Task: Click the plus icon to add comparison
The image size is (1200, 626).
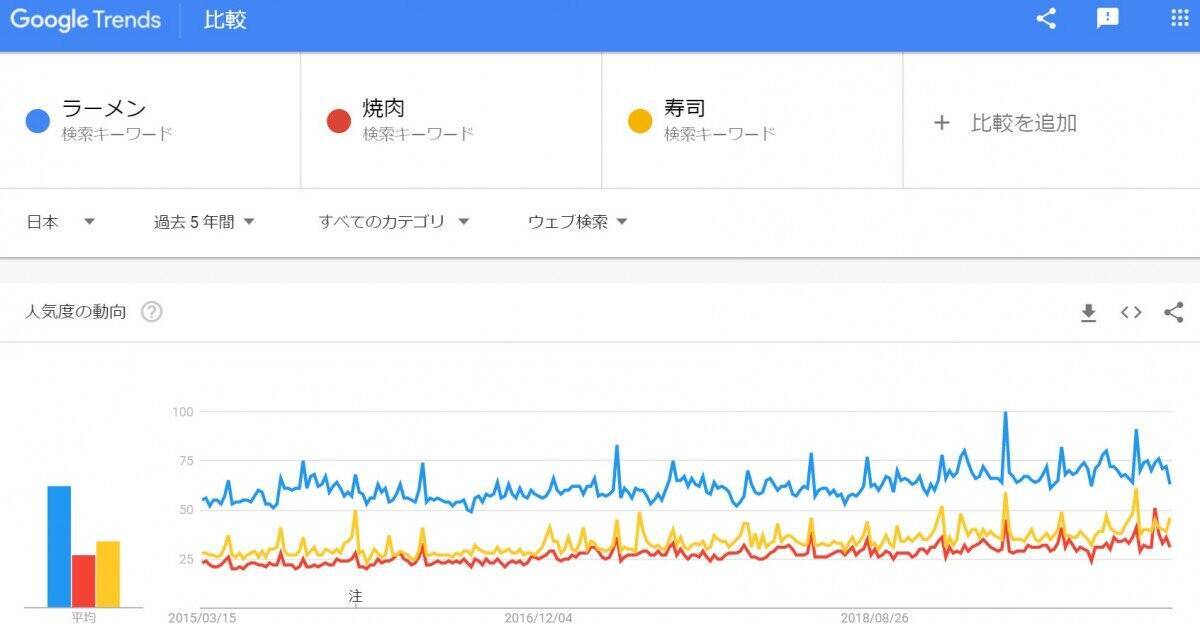Action: click(x=941, y=123)
